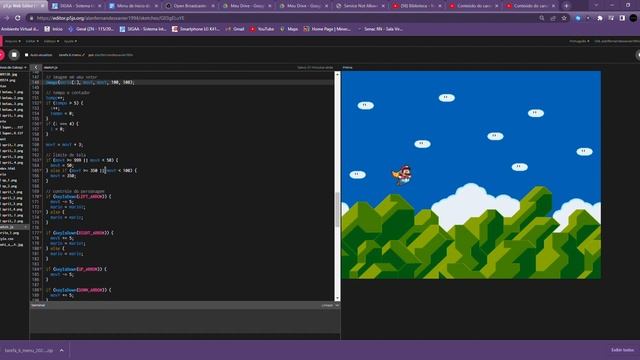Open botao_2.png in the file list
Viewport: 640px width, 360px height.
[12, 98]
